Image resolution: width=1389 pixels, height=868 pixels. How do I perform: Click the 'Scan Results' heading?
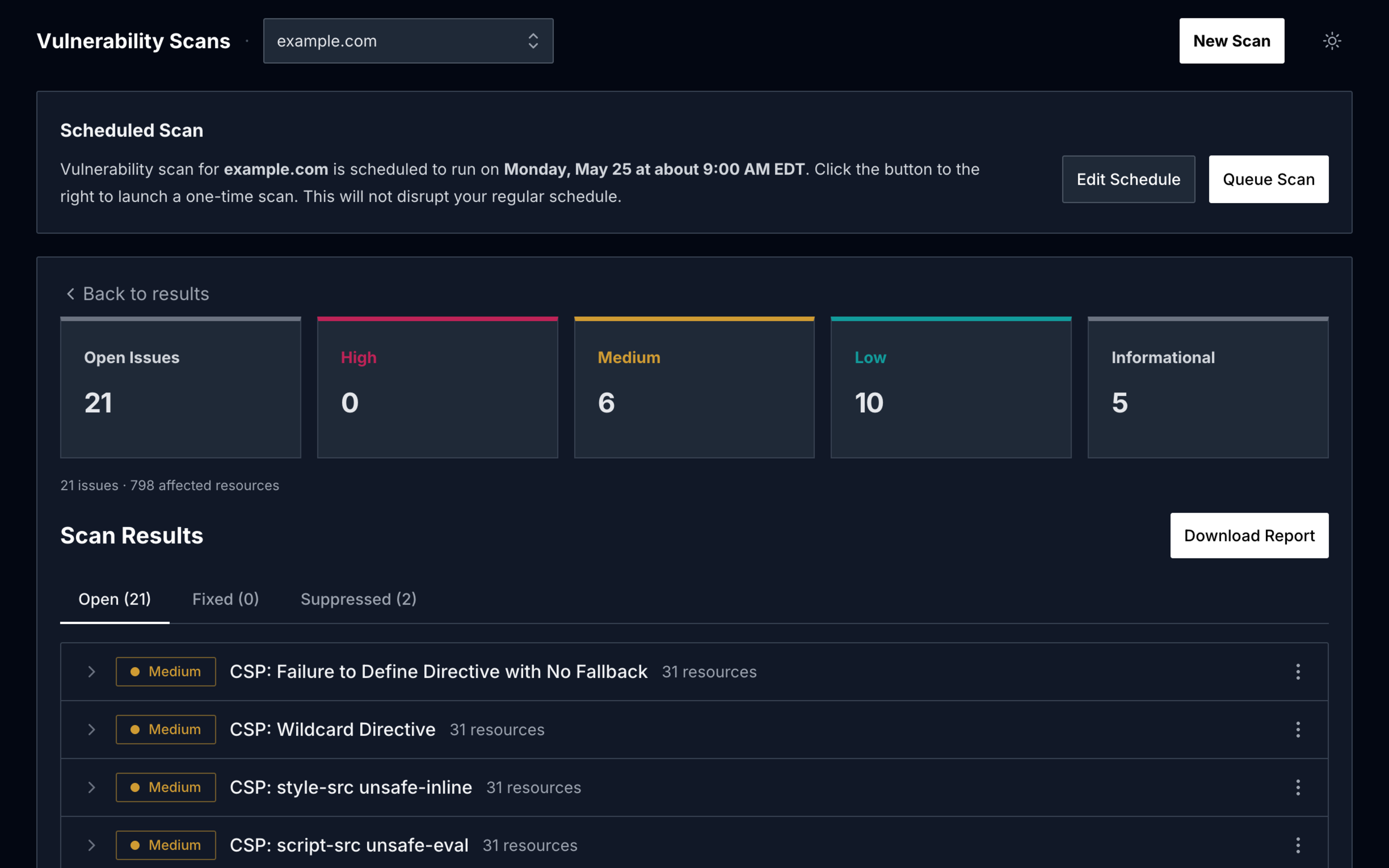(x=132, y=536)
